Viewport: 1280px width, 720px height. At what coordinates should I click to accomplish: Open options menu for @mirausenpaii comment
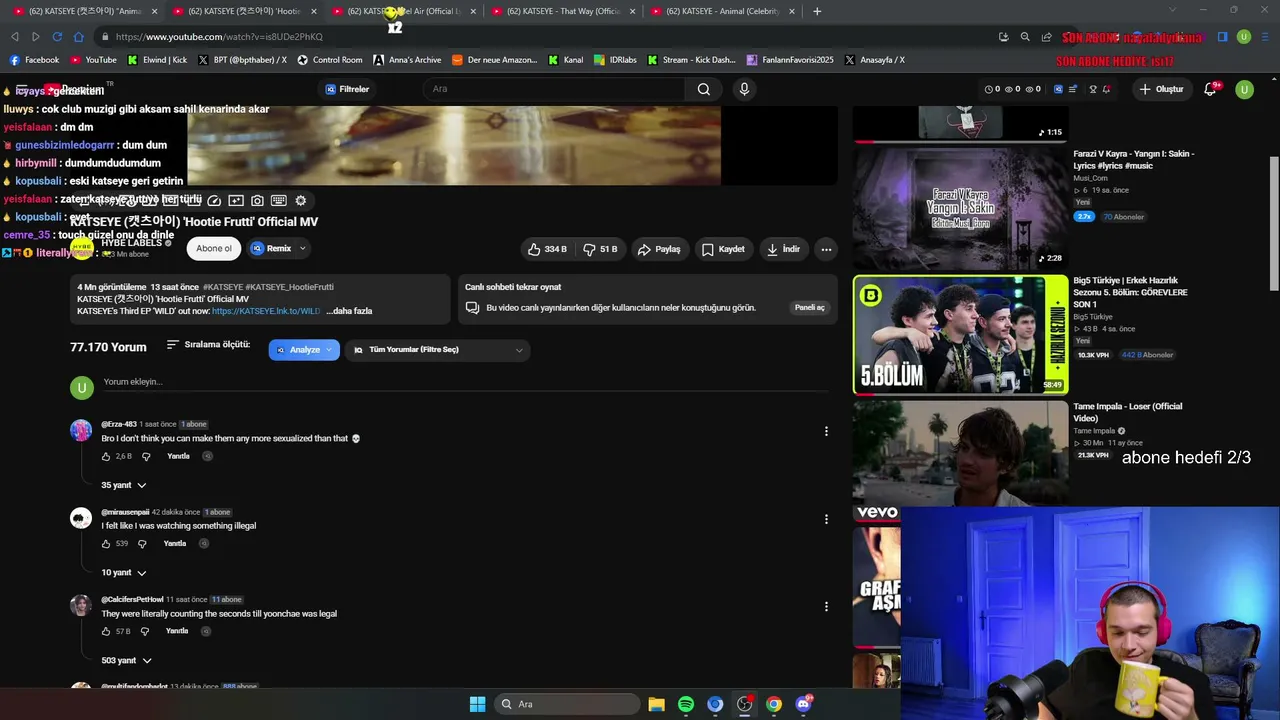(x=826, y=519)
